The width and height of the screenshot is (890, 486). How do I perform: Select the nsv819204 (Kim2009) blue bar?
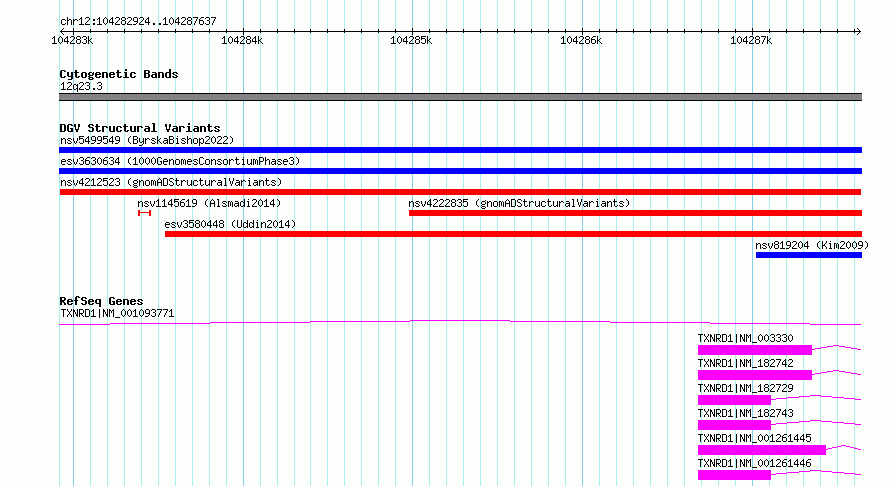click(x=809, y=255)
